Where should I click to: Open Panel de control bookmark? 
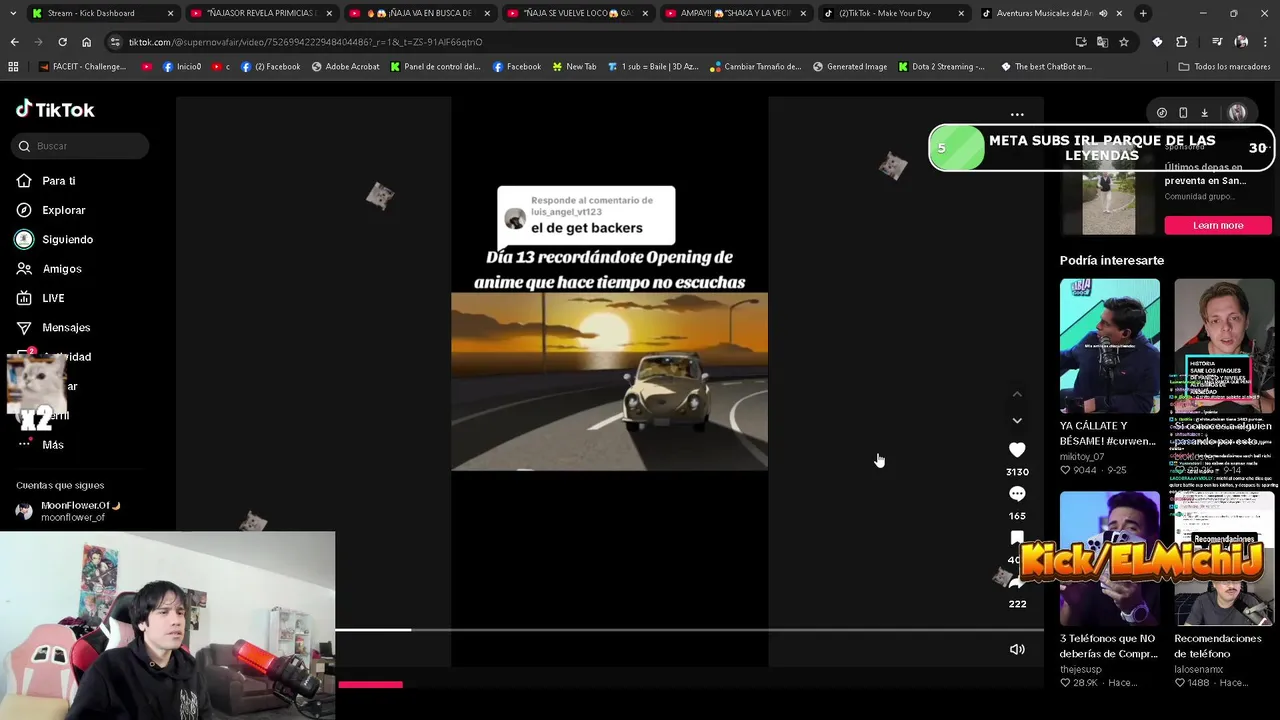(x=435, y=66)
